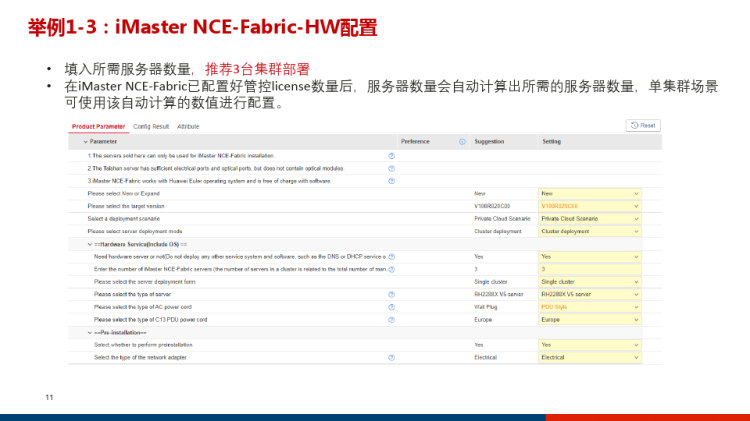Click suggested value 'Private Cloud Scenario'
Viewport: 750px width, 421px height.
pyautogui.click(x=502, y=219)
